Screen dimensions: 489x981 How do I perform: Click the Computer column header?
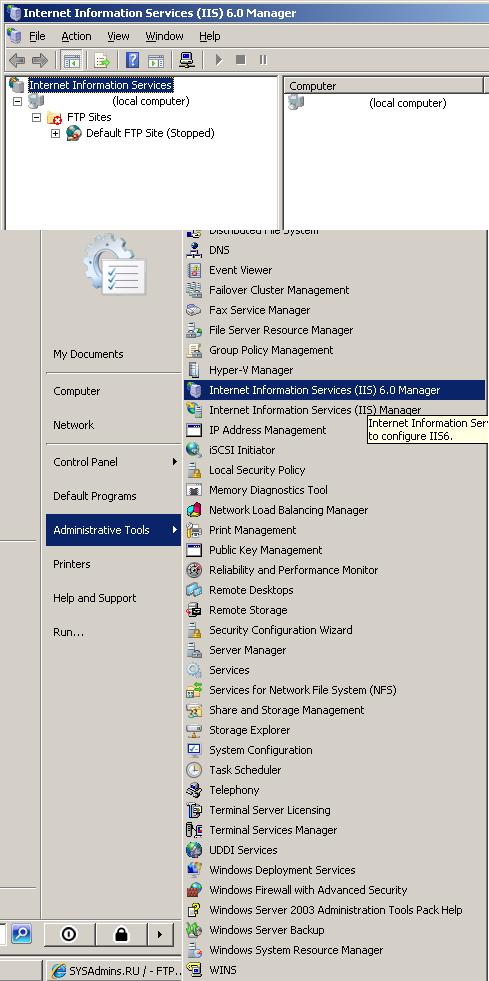tap(383, 86)
